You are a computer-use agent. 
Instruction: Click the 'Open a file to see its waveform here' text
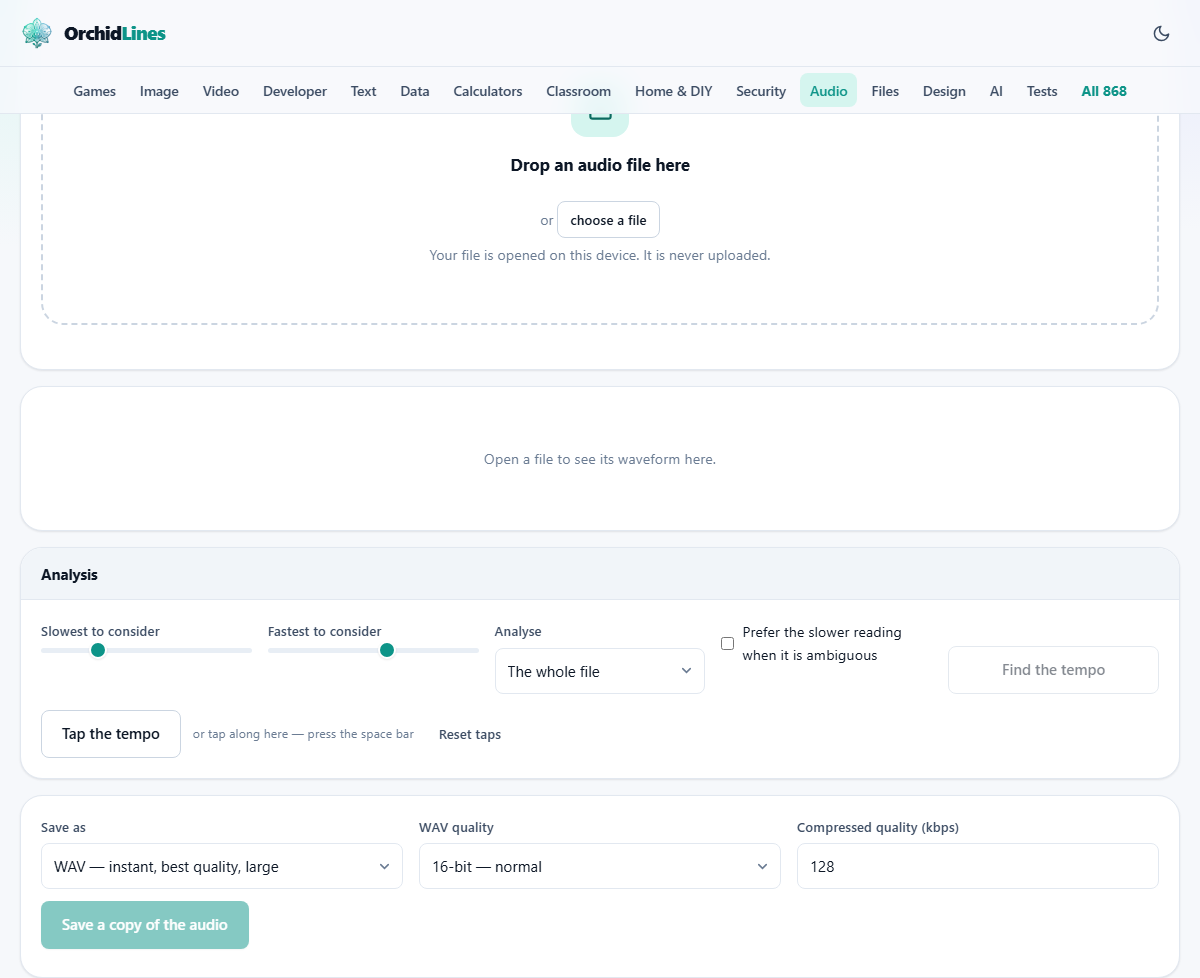point(600,460)
